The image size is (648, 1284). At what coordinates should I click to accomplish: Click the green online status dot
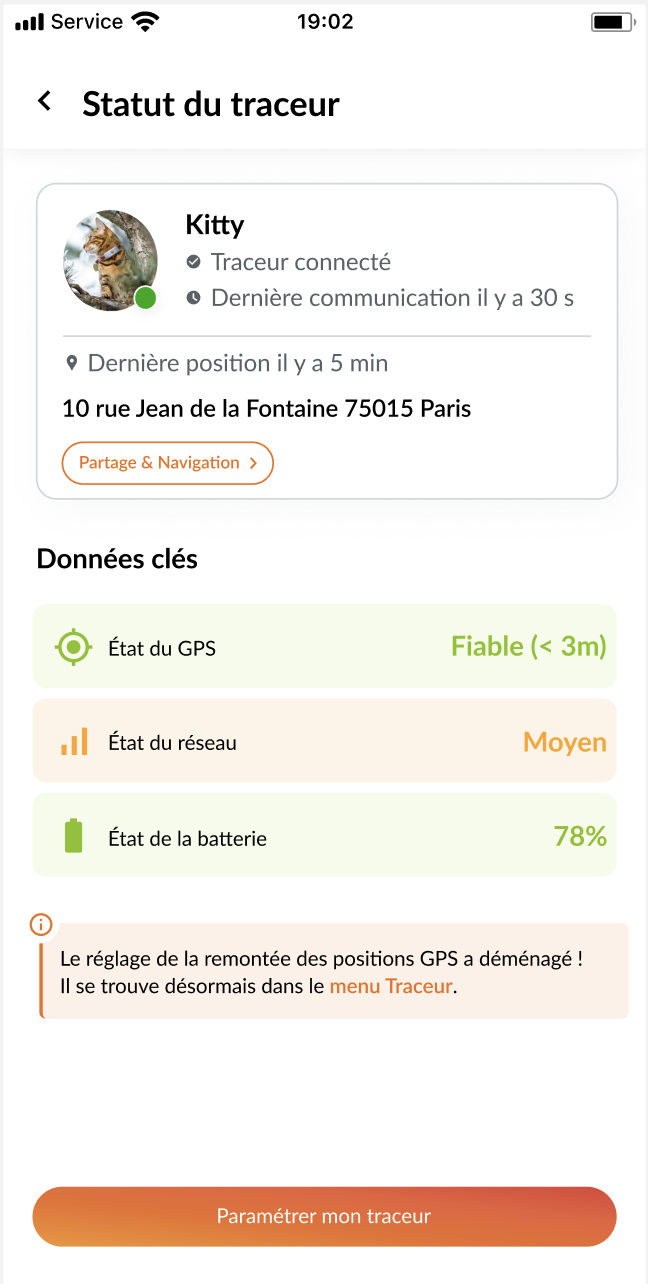coord(146,297)
